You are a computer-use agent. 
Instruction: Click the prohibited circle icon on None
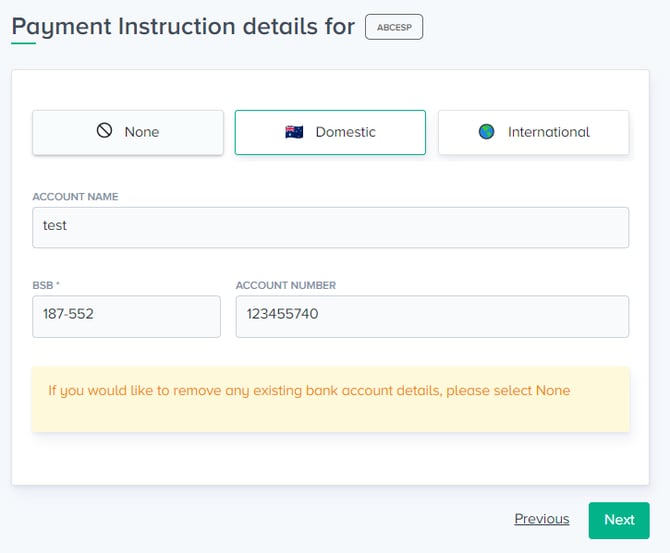click(x=104, y=130)
